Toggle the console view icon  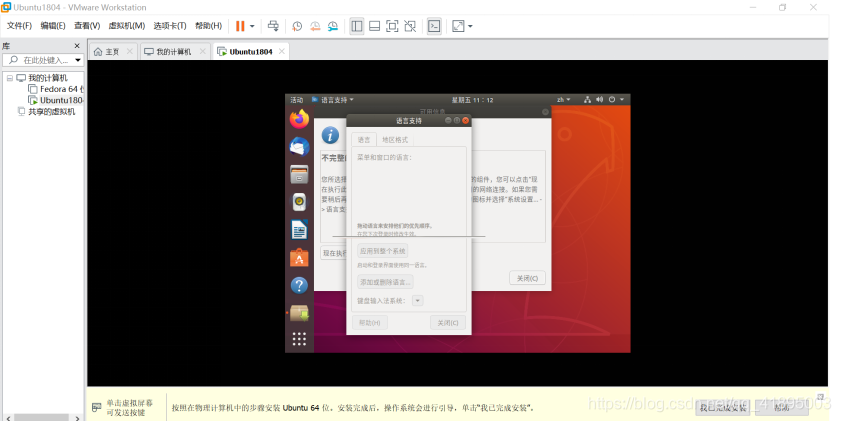(434, 26)
